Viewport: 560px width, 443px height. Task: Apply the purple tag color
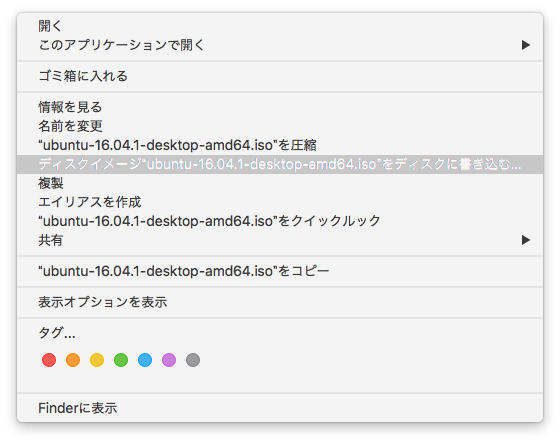coord(169,360)
